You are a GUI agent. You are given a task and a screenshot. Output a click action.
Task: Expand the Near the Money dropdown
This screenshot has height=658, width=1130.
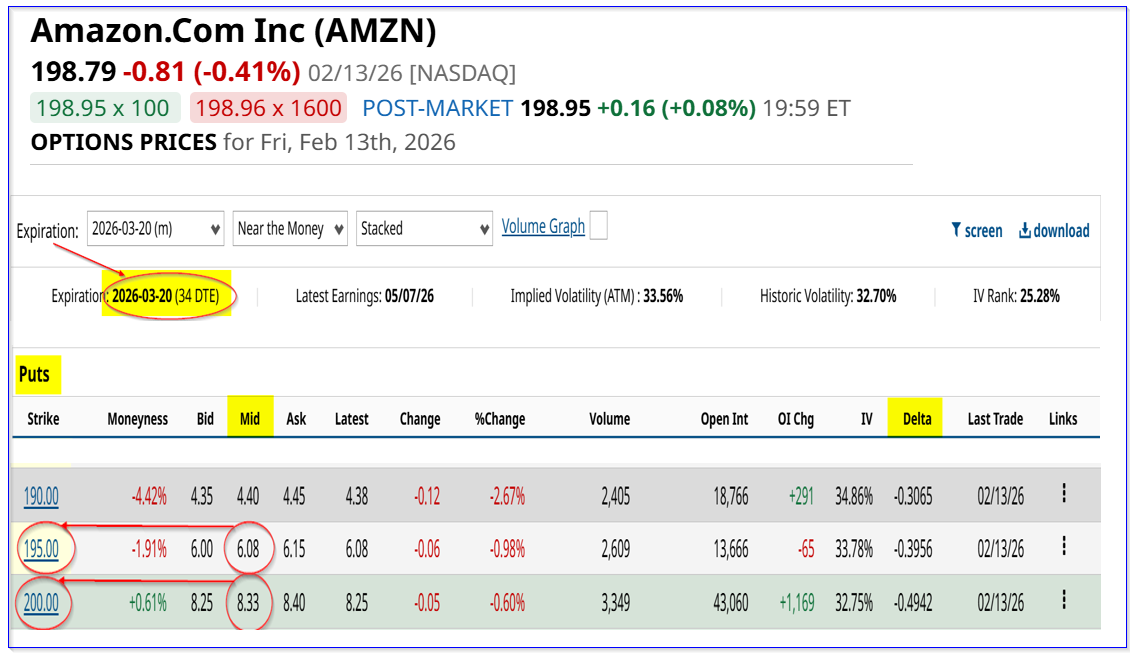click(290, 228)
